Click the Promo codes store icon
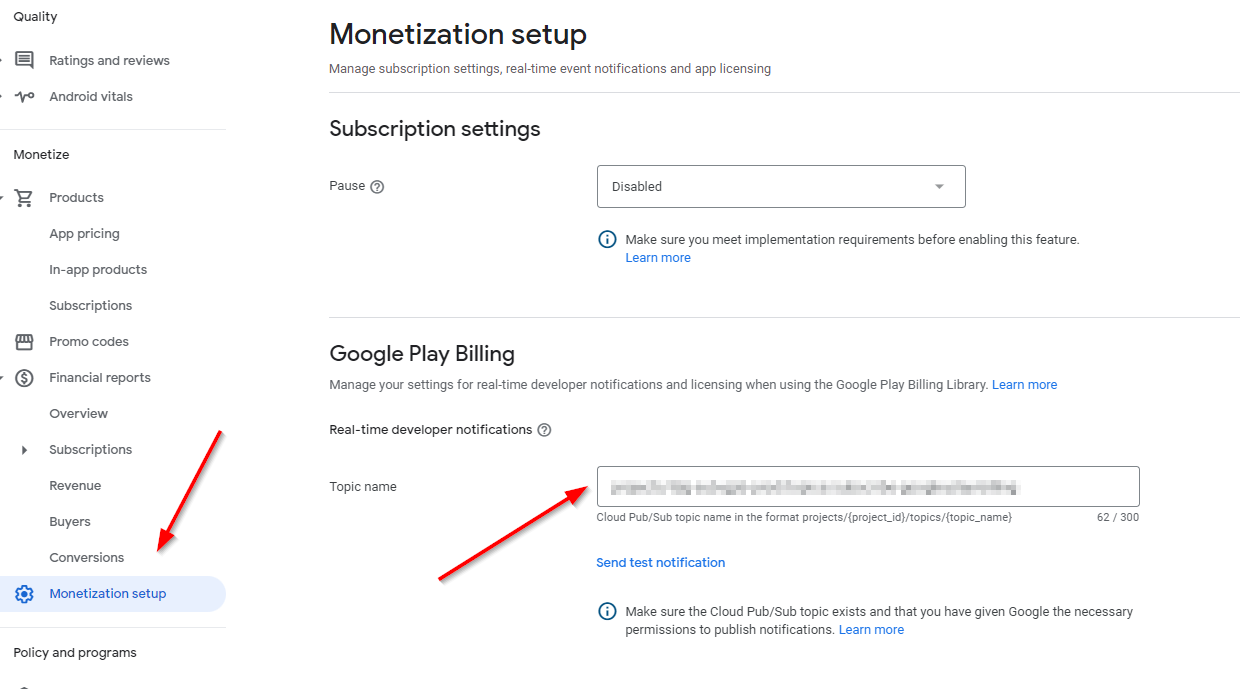The image size is (1240, 689). click(24, 342)
